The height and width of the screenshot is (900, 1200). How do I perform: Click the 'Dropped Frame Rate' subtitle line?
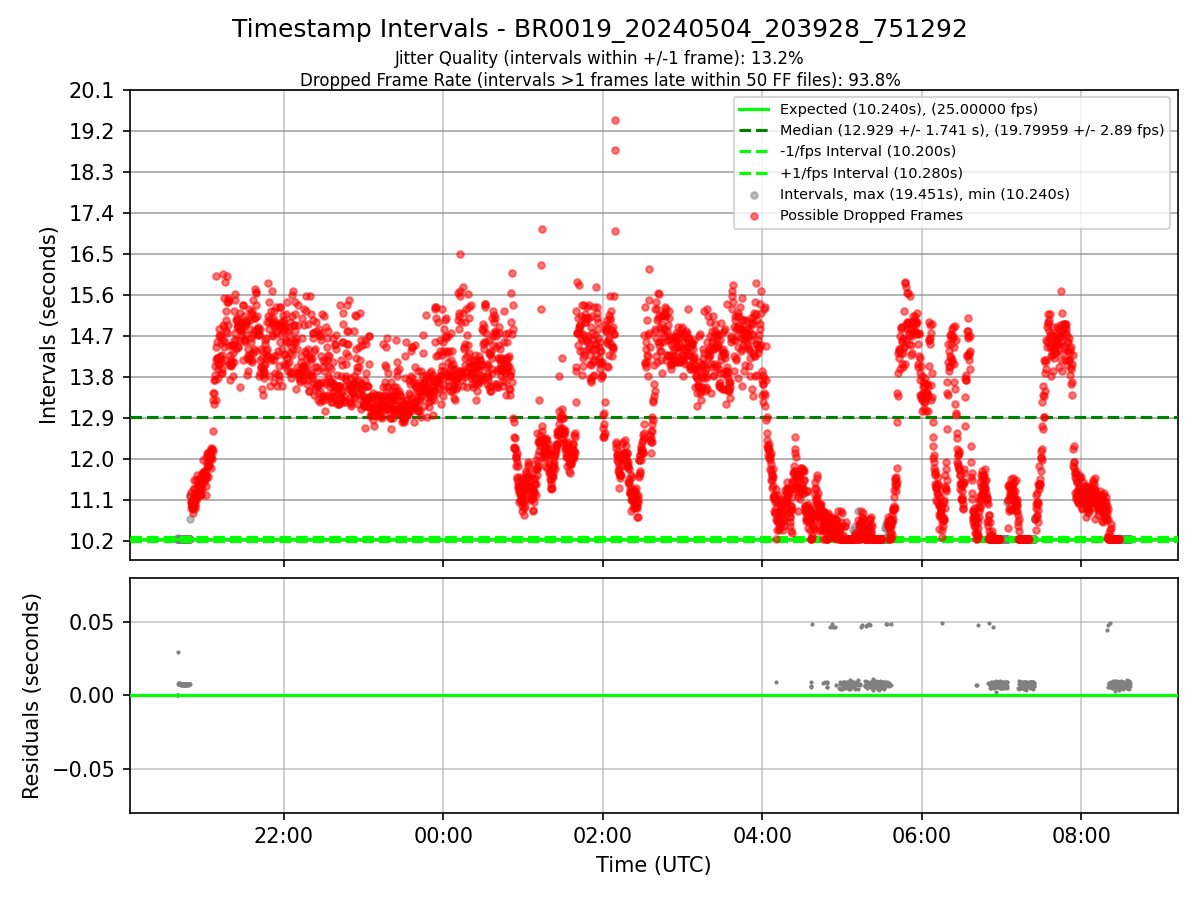click(600, 80)
